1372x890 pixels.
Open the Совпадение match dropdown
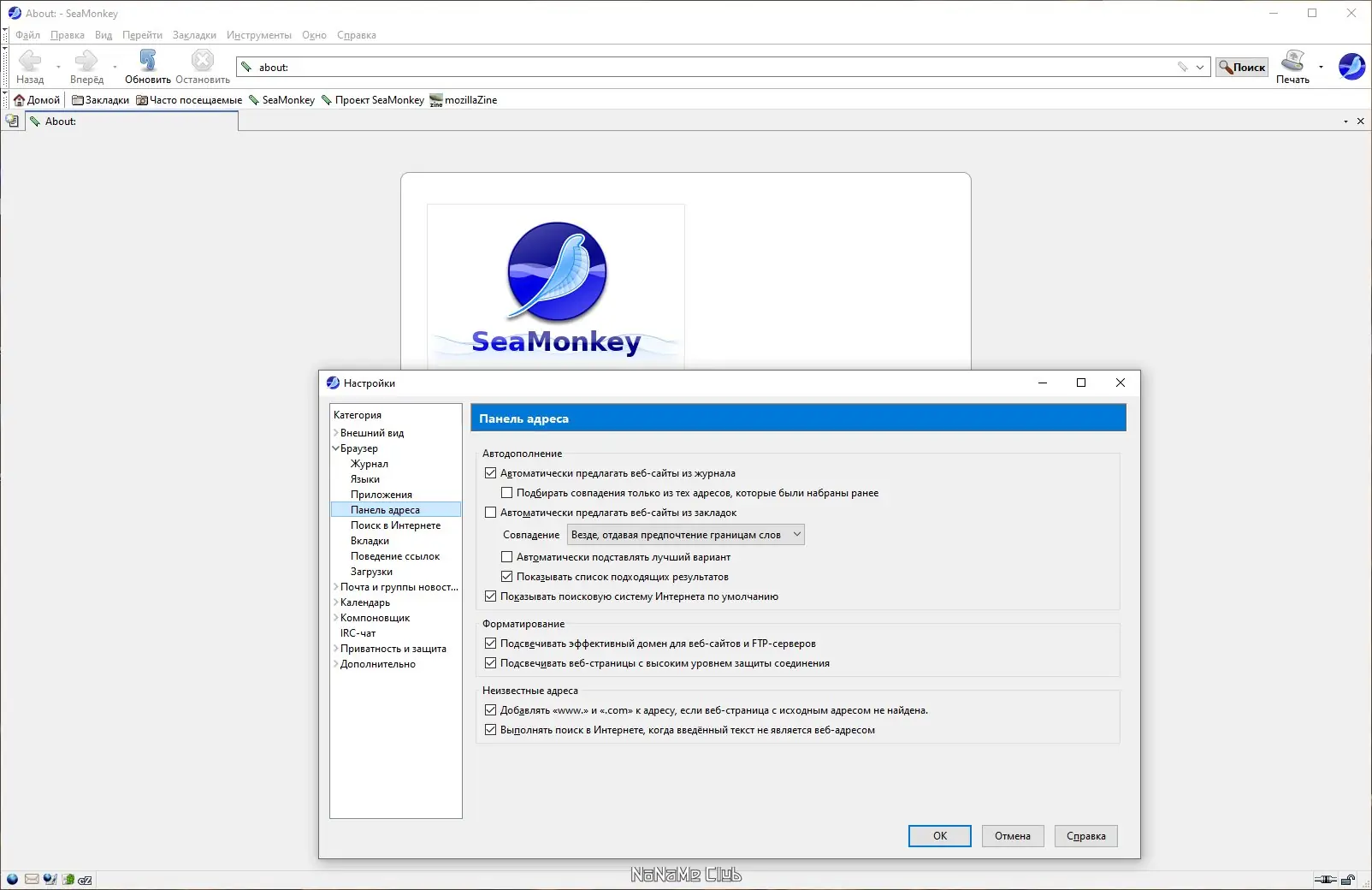685,534
